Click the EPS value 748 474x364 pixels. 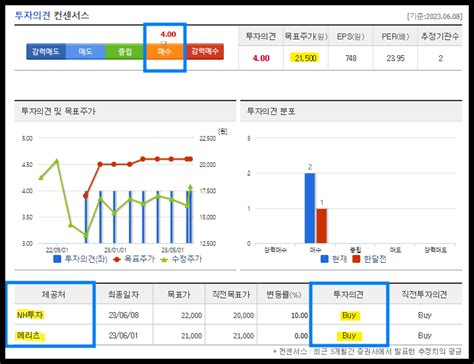(x=351, y=58)
